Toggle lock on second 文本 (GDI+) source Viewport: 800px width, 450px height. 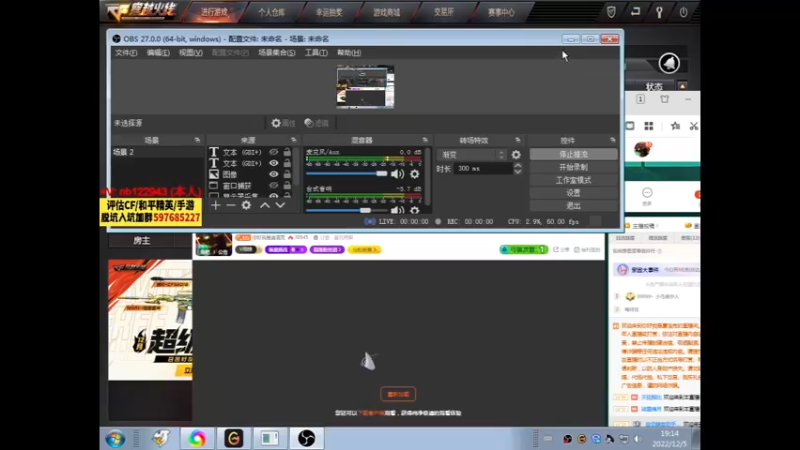click(287, 163)
